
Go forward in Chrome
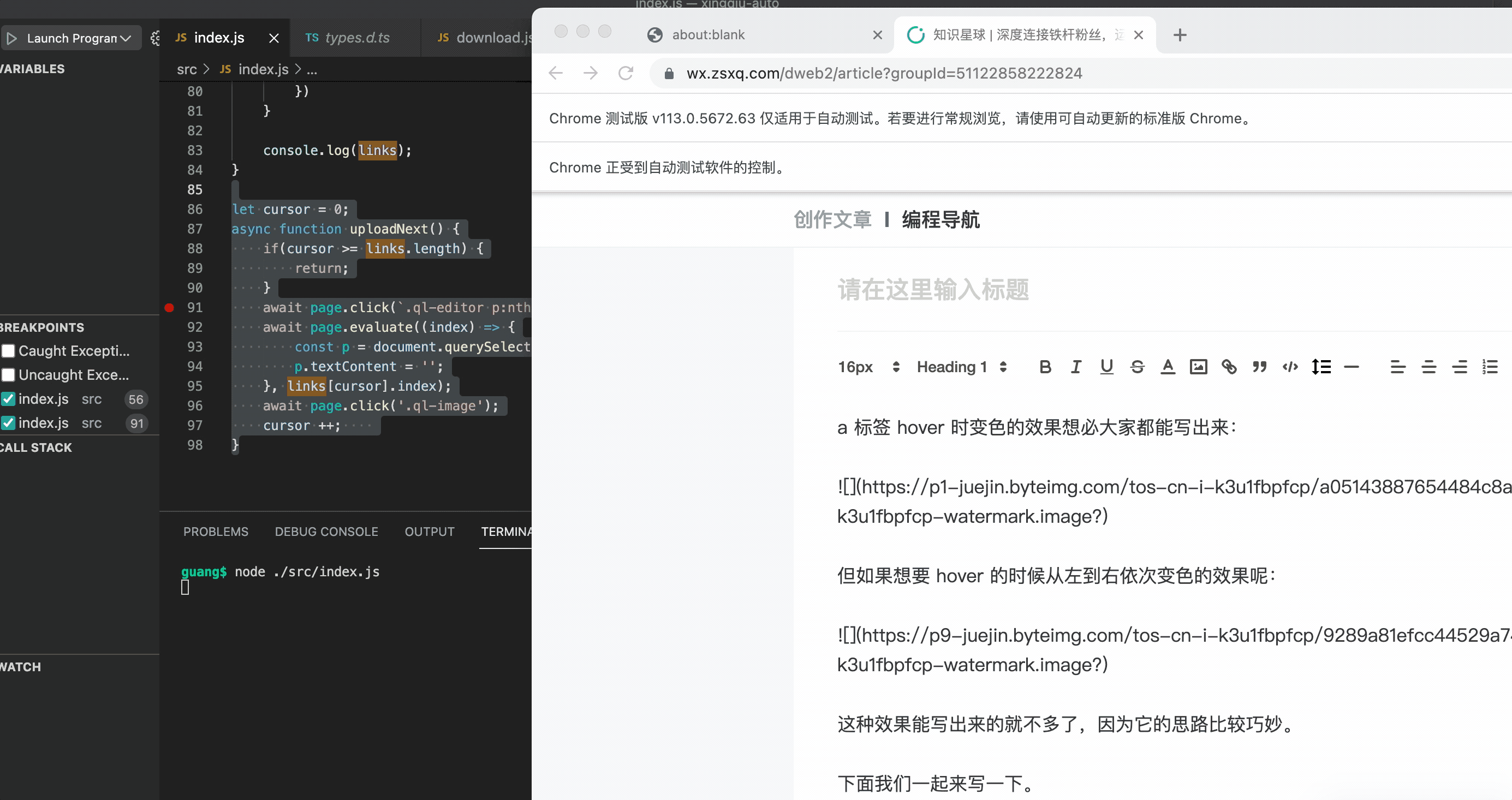tap(591, 73)
